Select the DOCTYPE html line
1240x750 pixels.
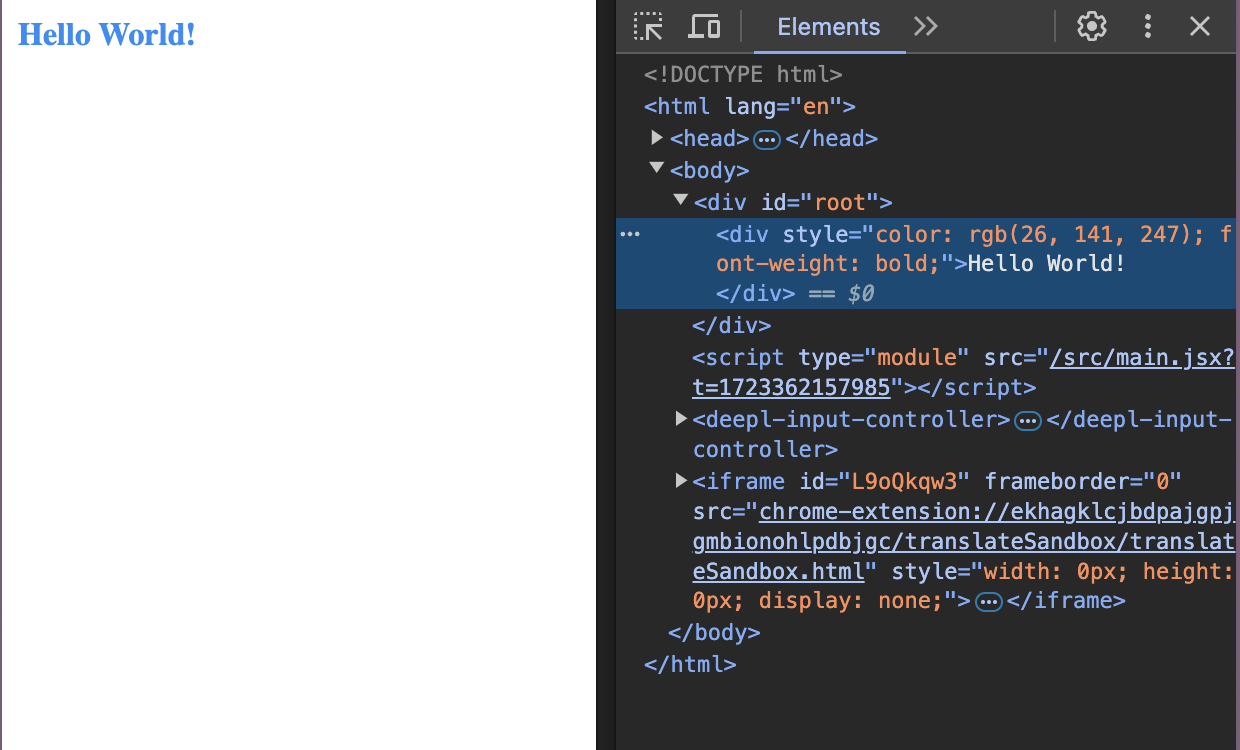[x=743, y=74]
